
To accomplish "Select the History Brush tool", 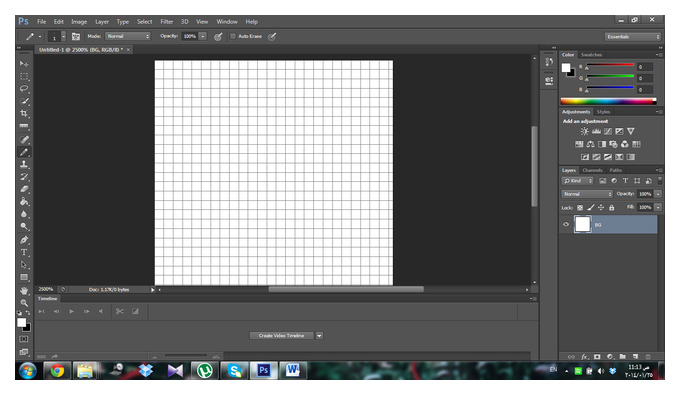I will click(x=24, y=177).
